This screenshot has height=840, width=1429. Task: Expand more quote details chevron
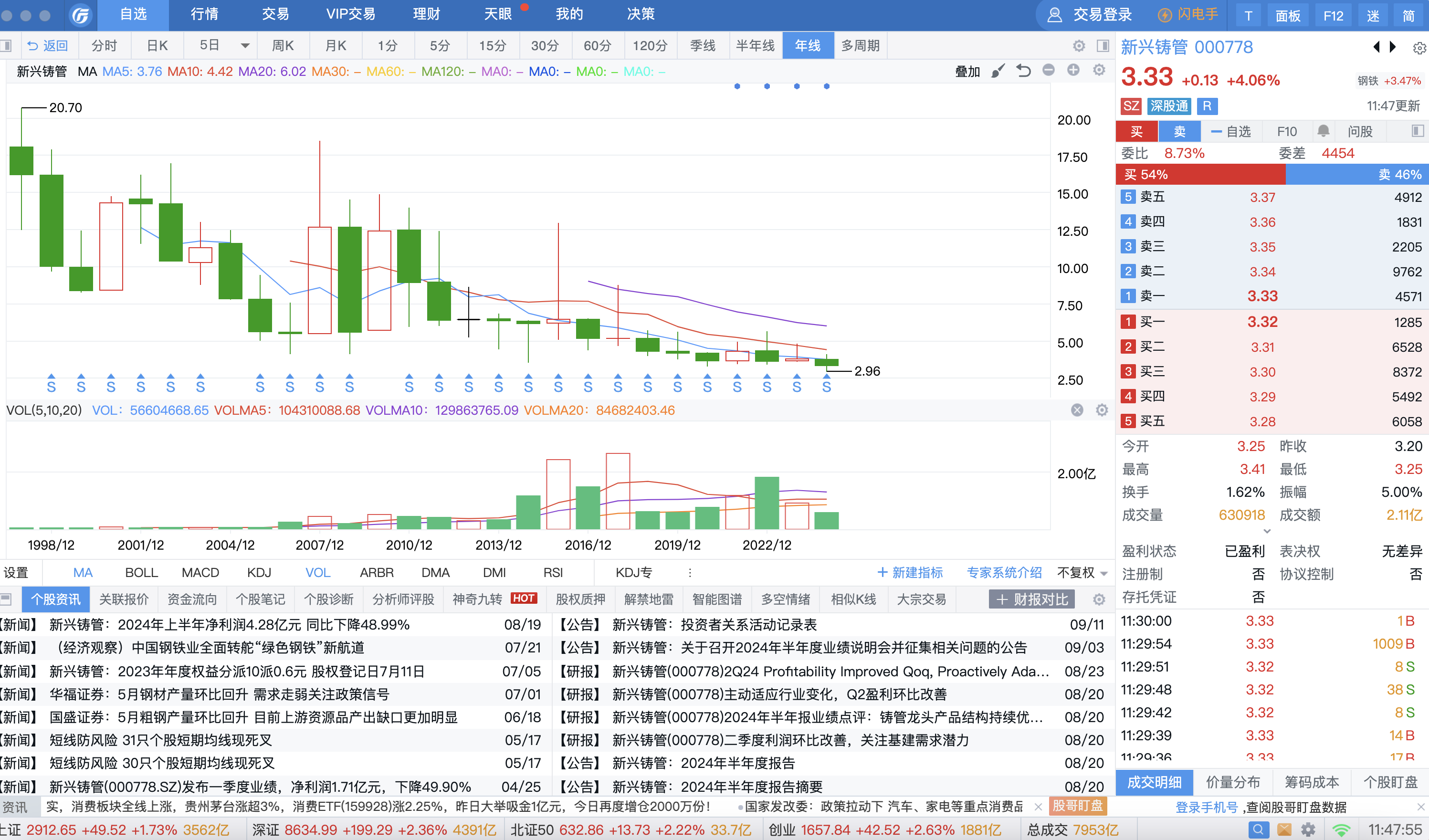click(x=1267, y=532)
